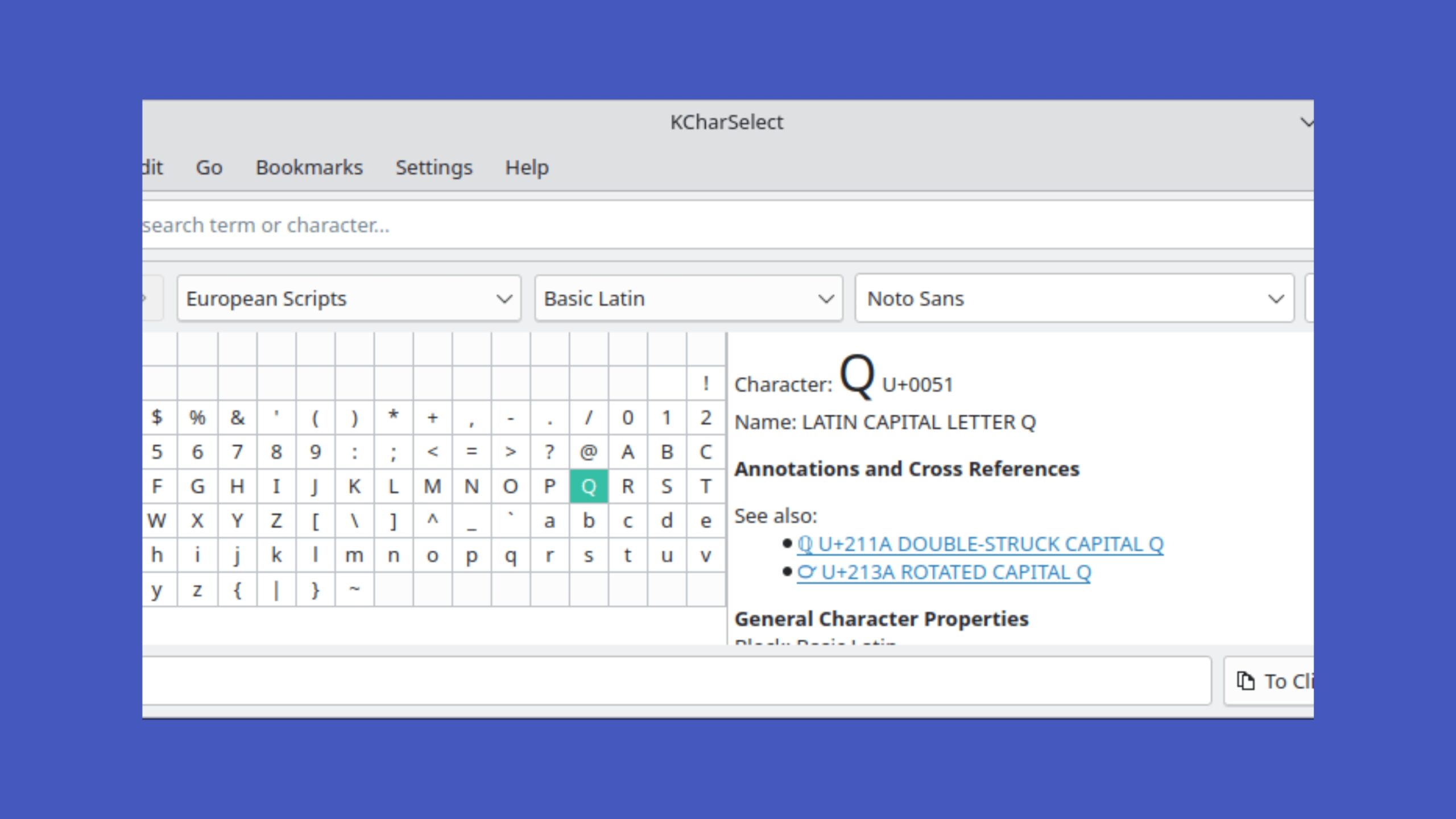Viewport: 1456px width, 819px height.
Task: Select the backslash \ character cell
Action: point(354,520)
